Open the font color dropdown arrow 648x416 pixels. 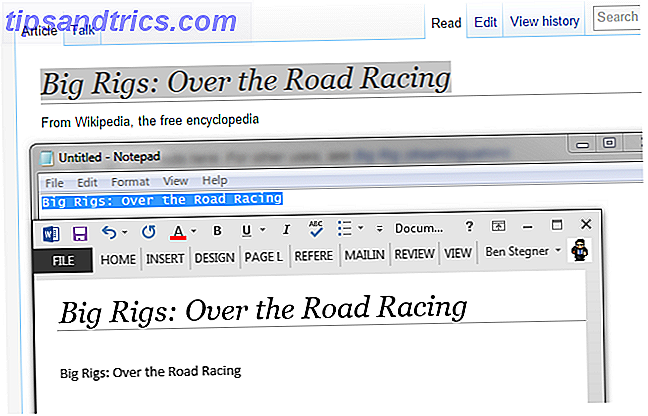pos(193,231)
